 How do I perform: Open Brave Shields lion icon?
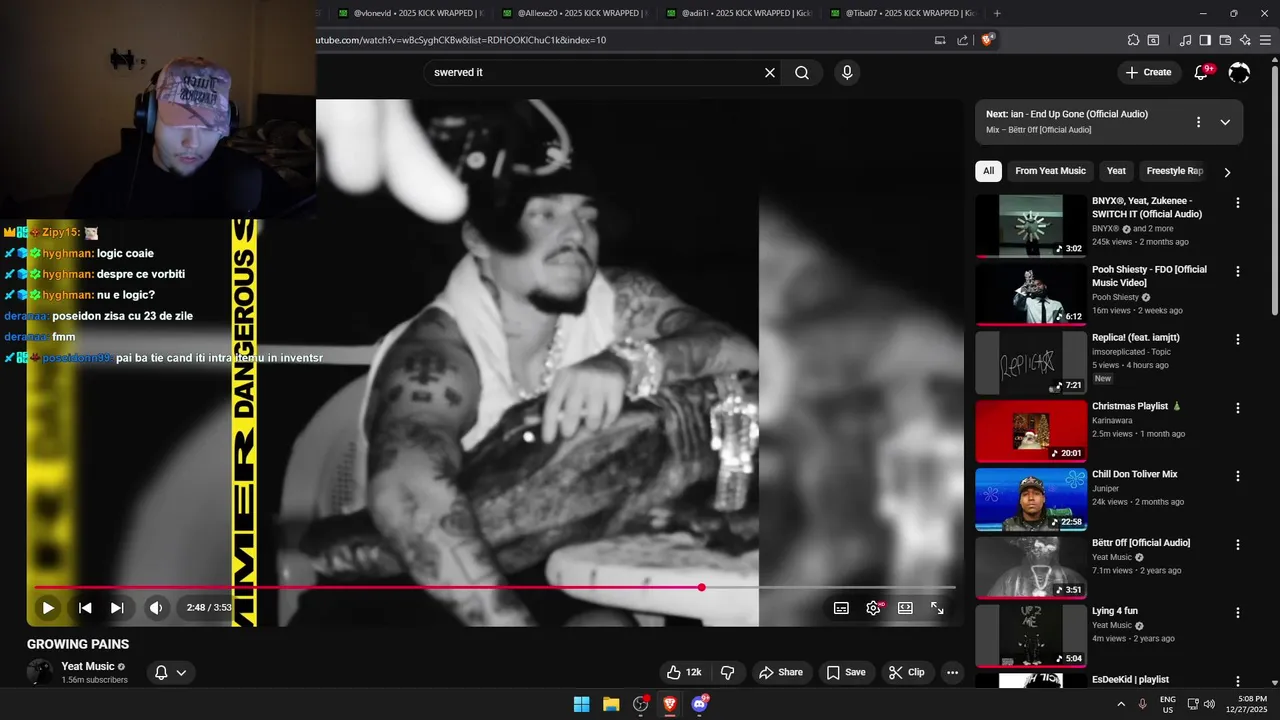click(x=988, y=40)
